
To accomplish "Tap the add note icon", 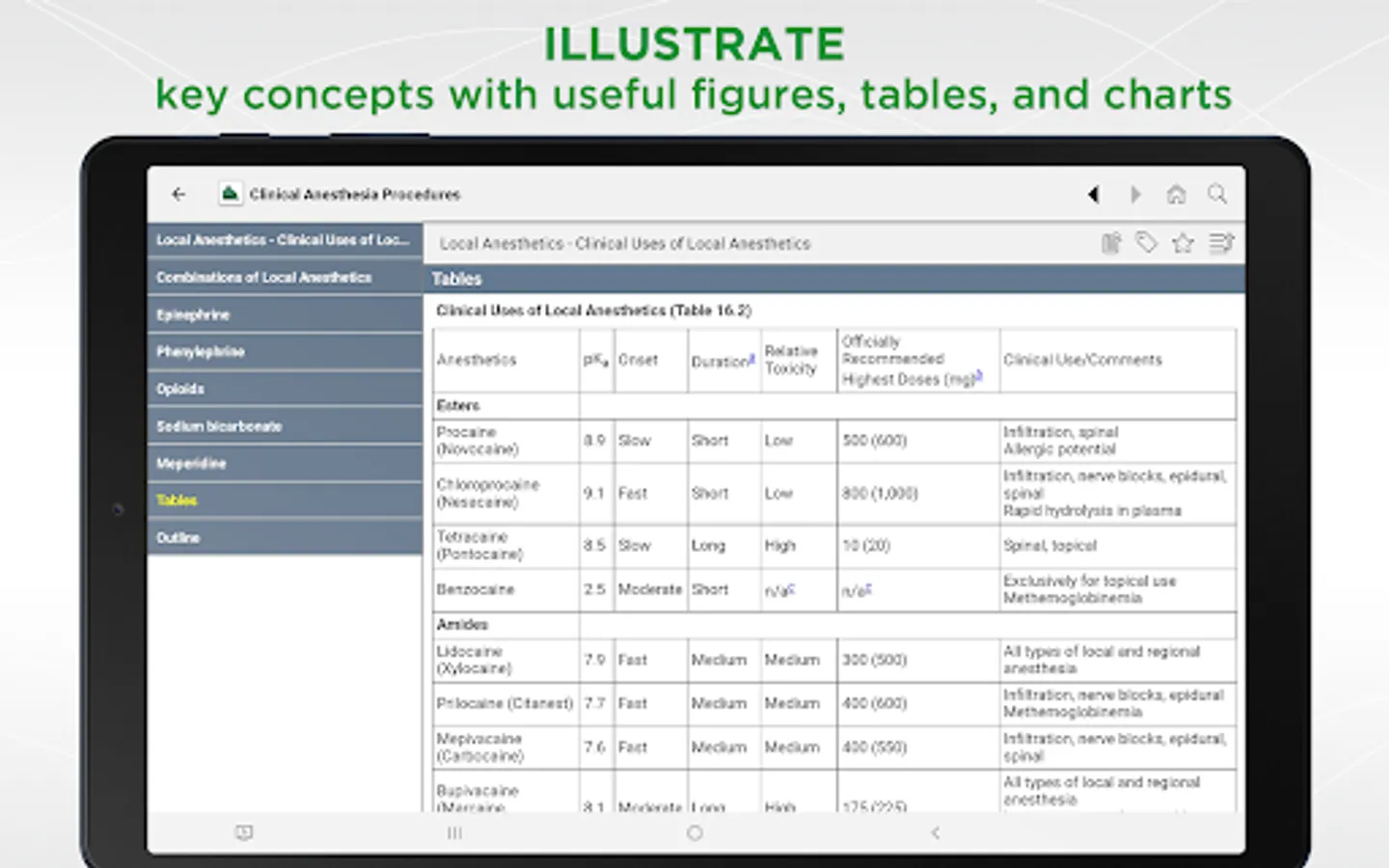I will [x=1111, y=243].
